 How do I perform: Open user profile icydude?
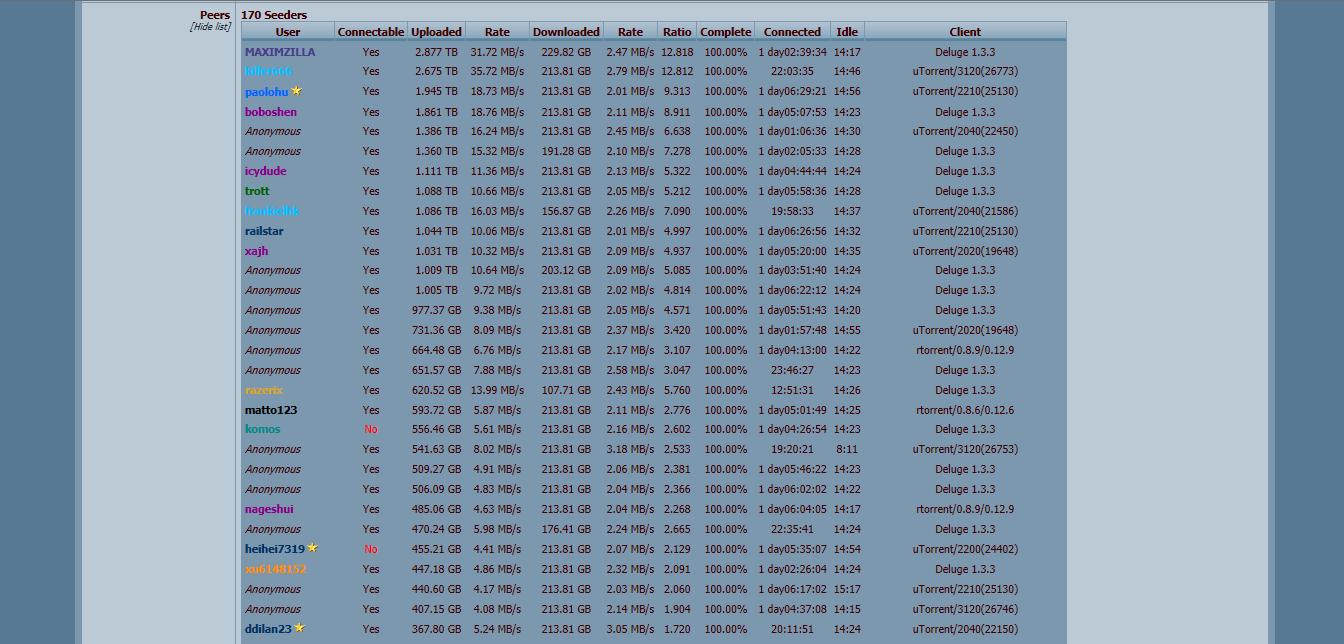click(265, 171)
